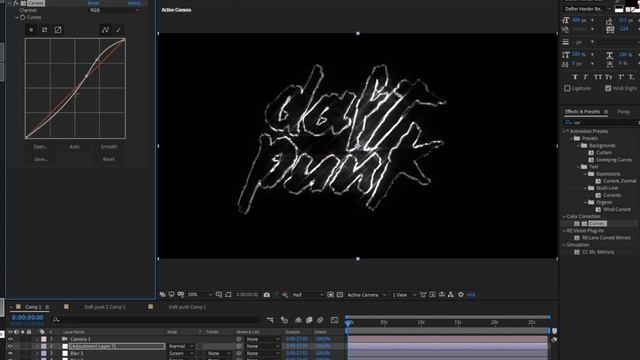Choose the medium curves grid size icon

click(x=44, y=30)
